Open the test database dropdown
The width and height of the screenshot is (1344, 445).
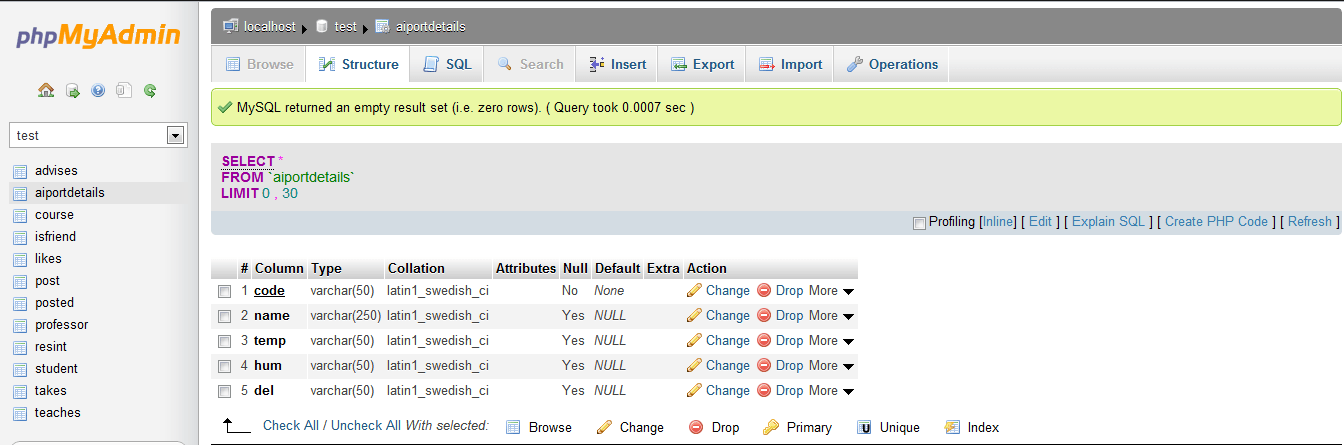coord(176,135)
